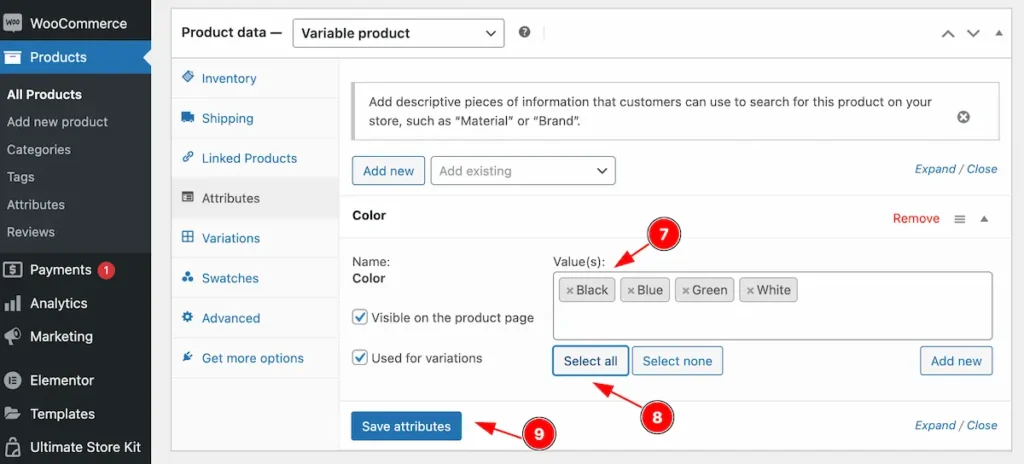Open the Inventory tab
1024x464 pixels.
tap(229, 78)
